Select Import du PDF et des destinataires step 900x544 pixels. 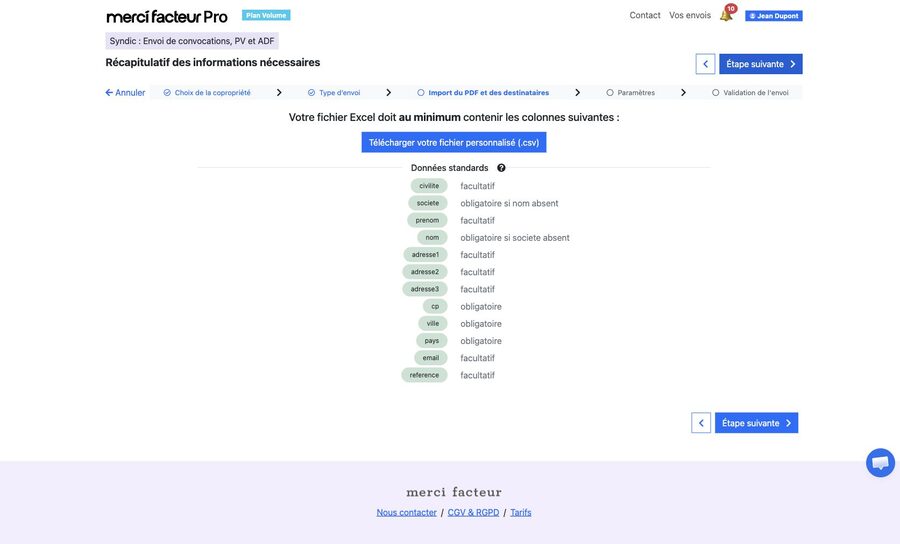point(483,92)
